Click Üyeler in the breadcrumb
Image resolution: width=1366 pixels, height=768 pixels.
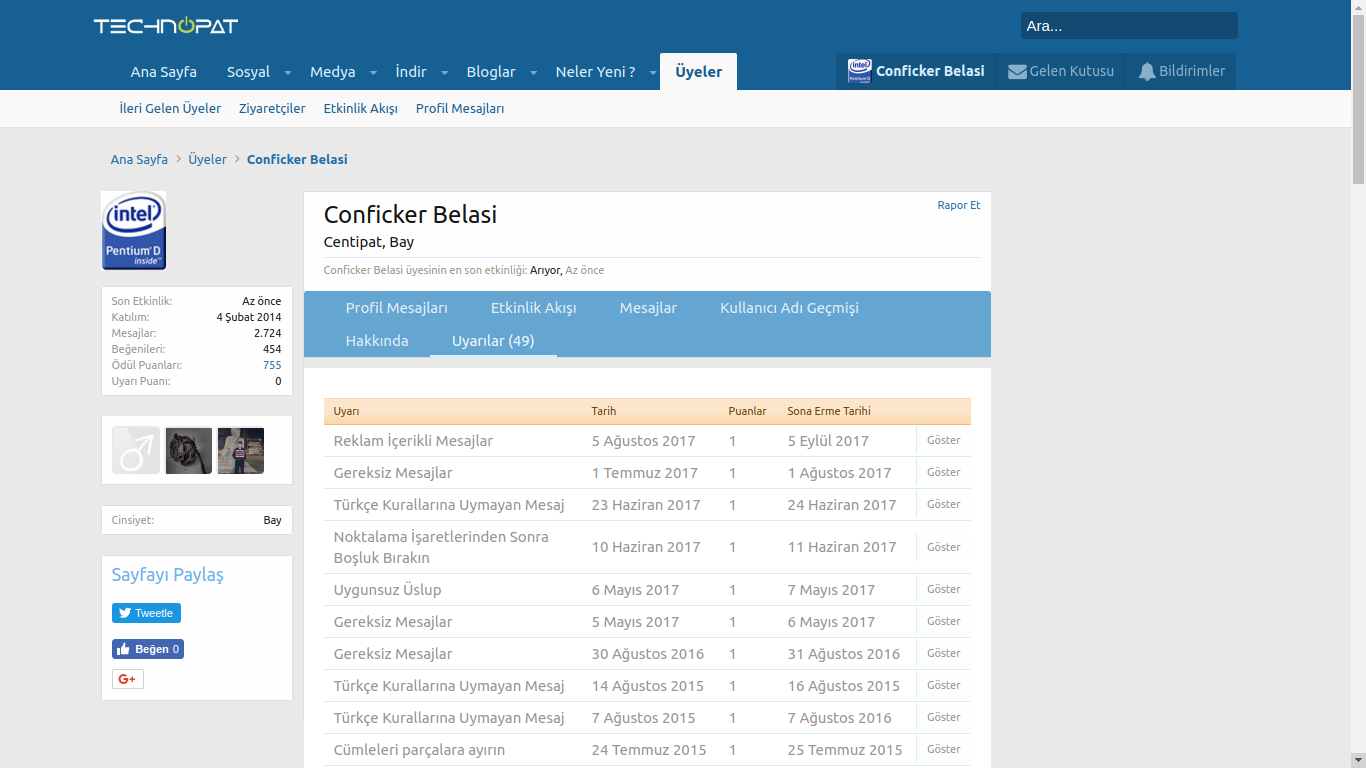coord(207,160)
